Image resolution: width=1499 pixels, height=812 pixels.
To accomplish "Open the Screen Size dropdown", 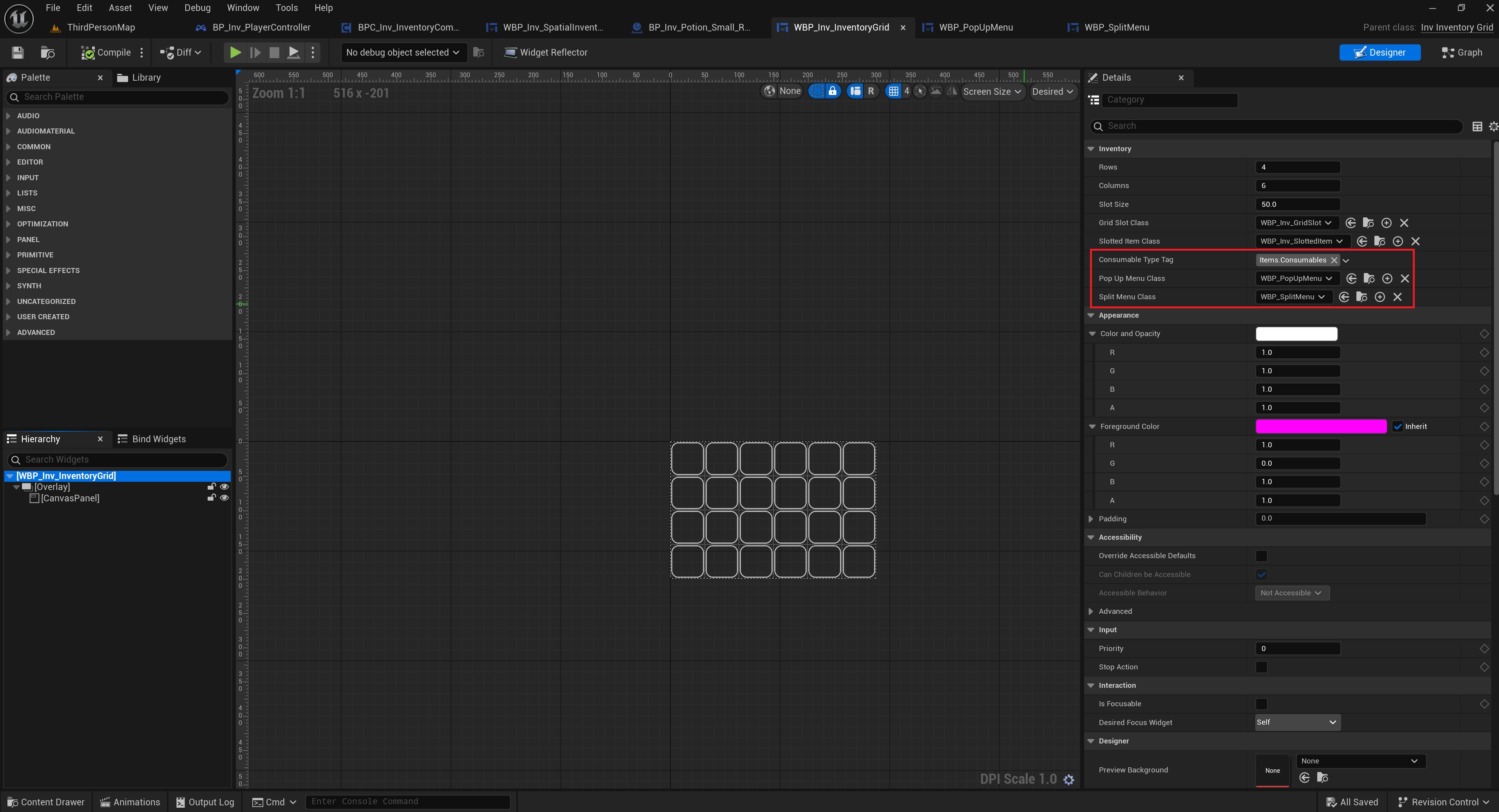I will click(x=992, y=91).
